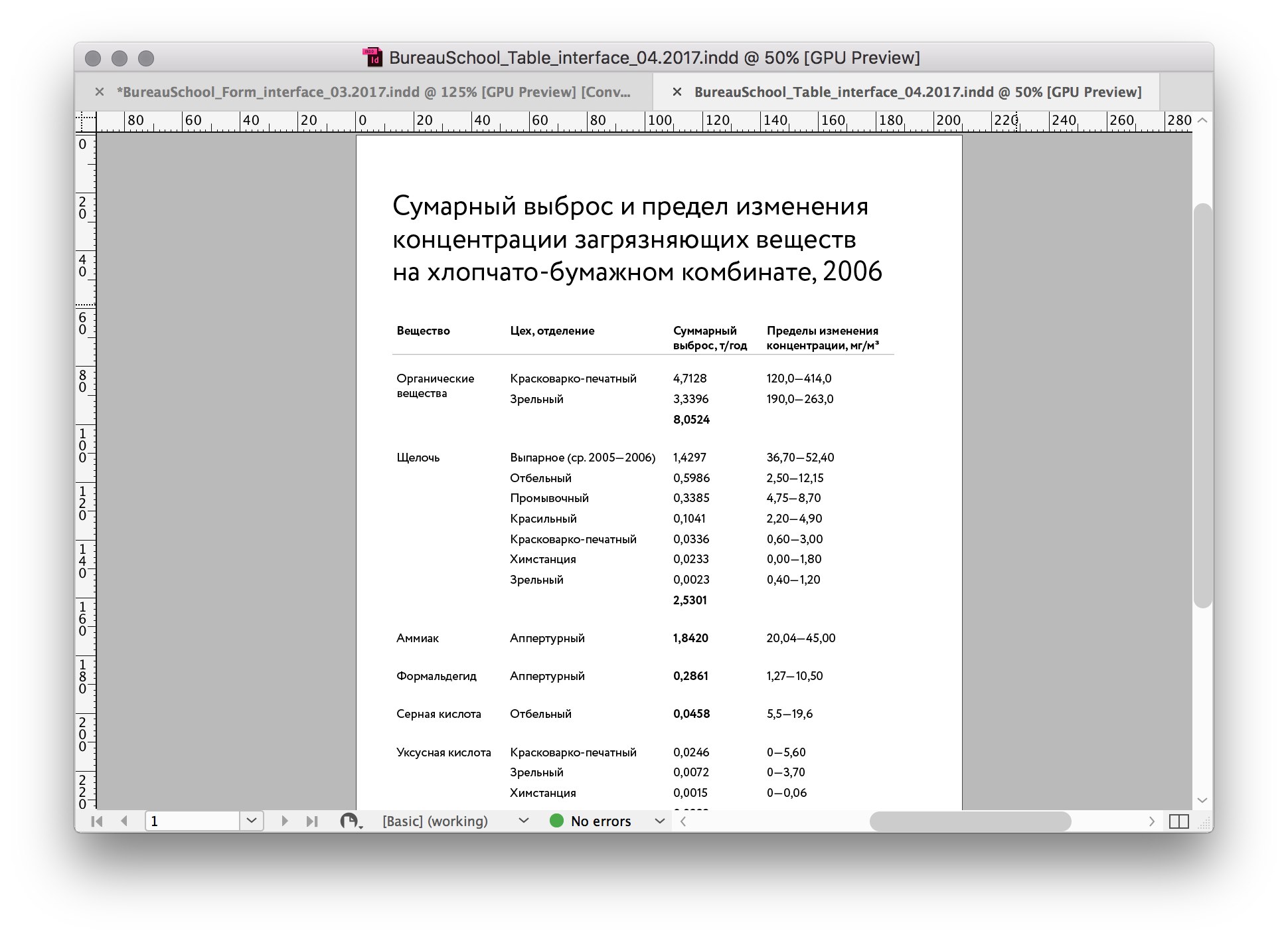Click the Щелочь row label
The height and width of the screenshot is (939, 1288).
pyautogui.click(x=418, y=458)
